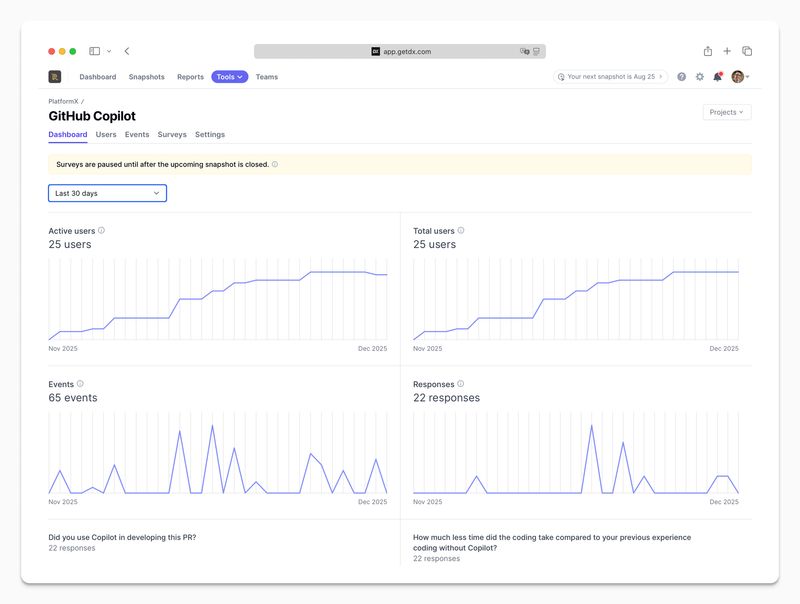The width and height of the screenshot is (800, 604).
Task: Toggle the browser sidebar icon
Action: click(x=94, y=51)
